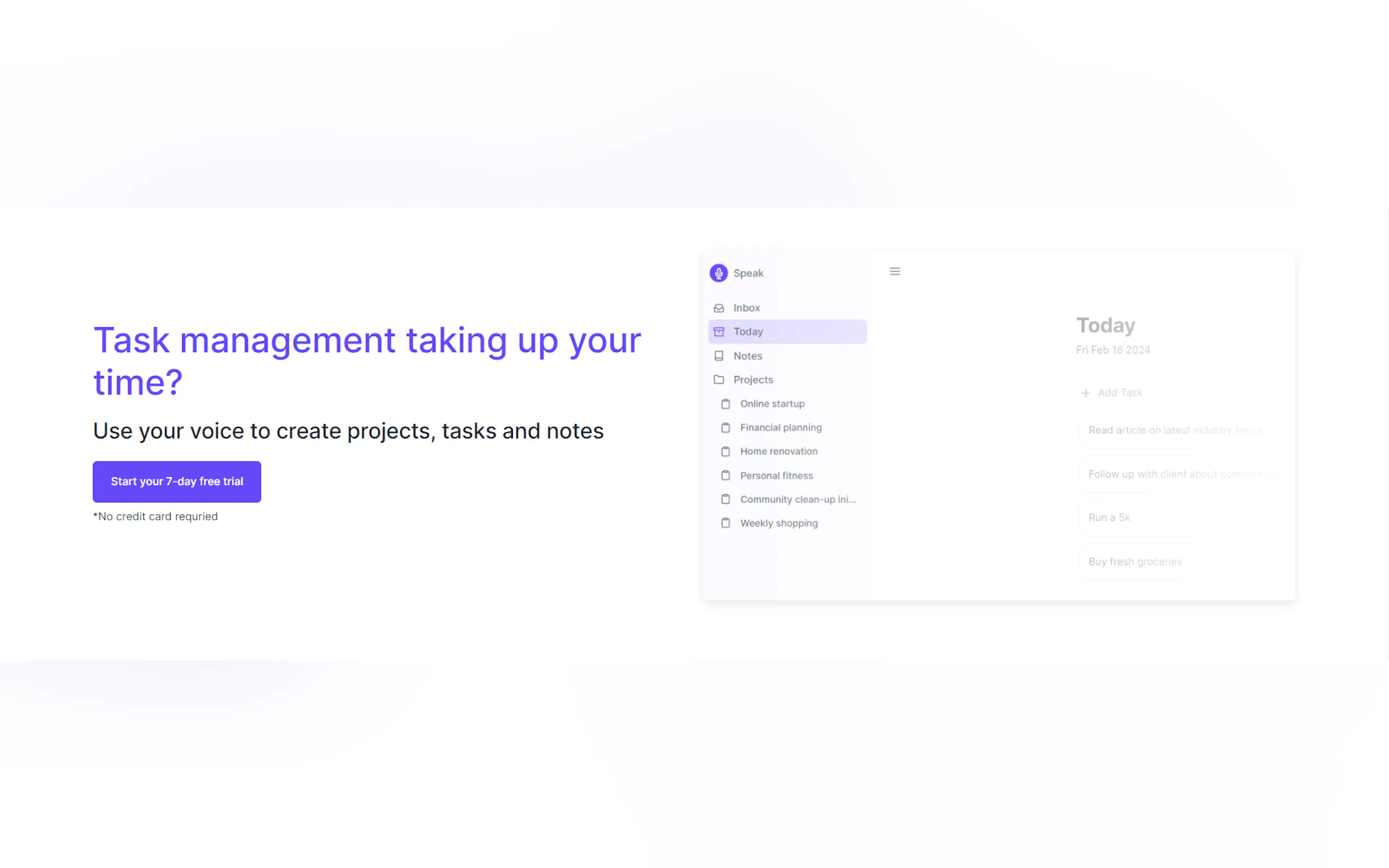The image size is (1389, 868).
Task: Open the Home renovation project
Action: (x=778, y=451)
